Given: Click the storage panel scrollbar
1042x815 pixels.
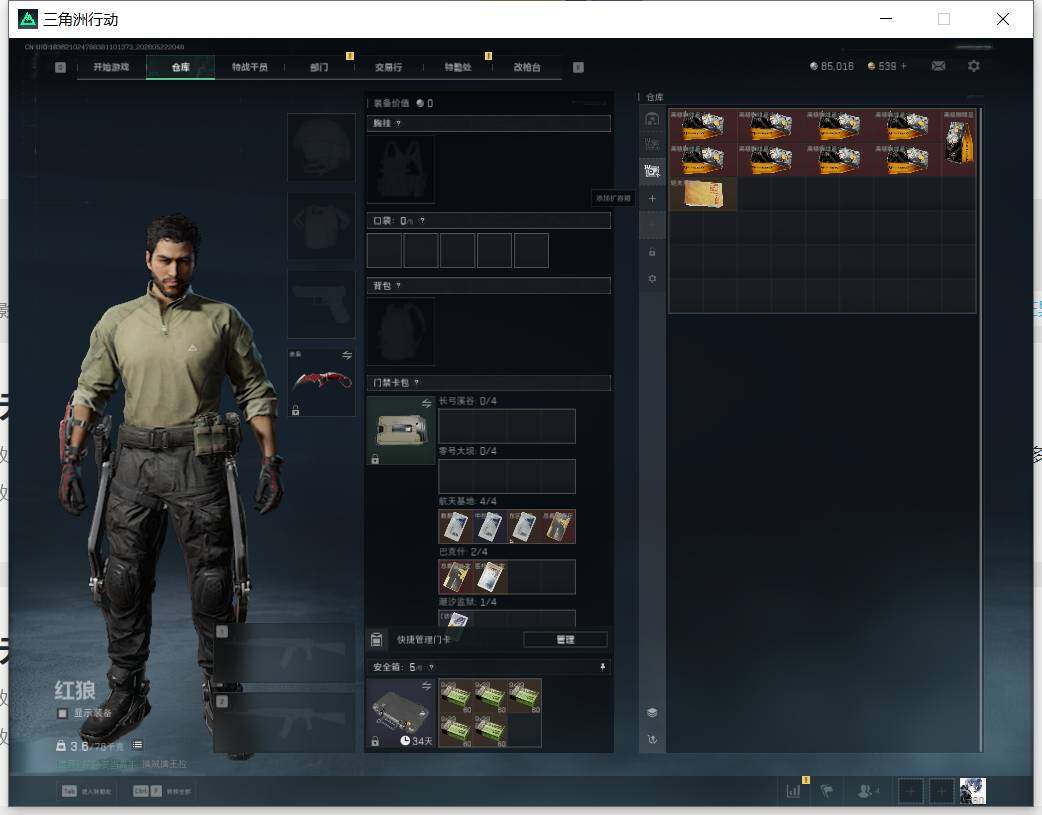Looking at the screenshot, I should click(981, 429).
